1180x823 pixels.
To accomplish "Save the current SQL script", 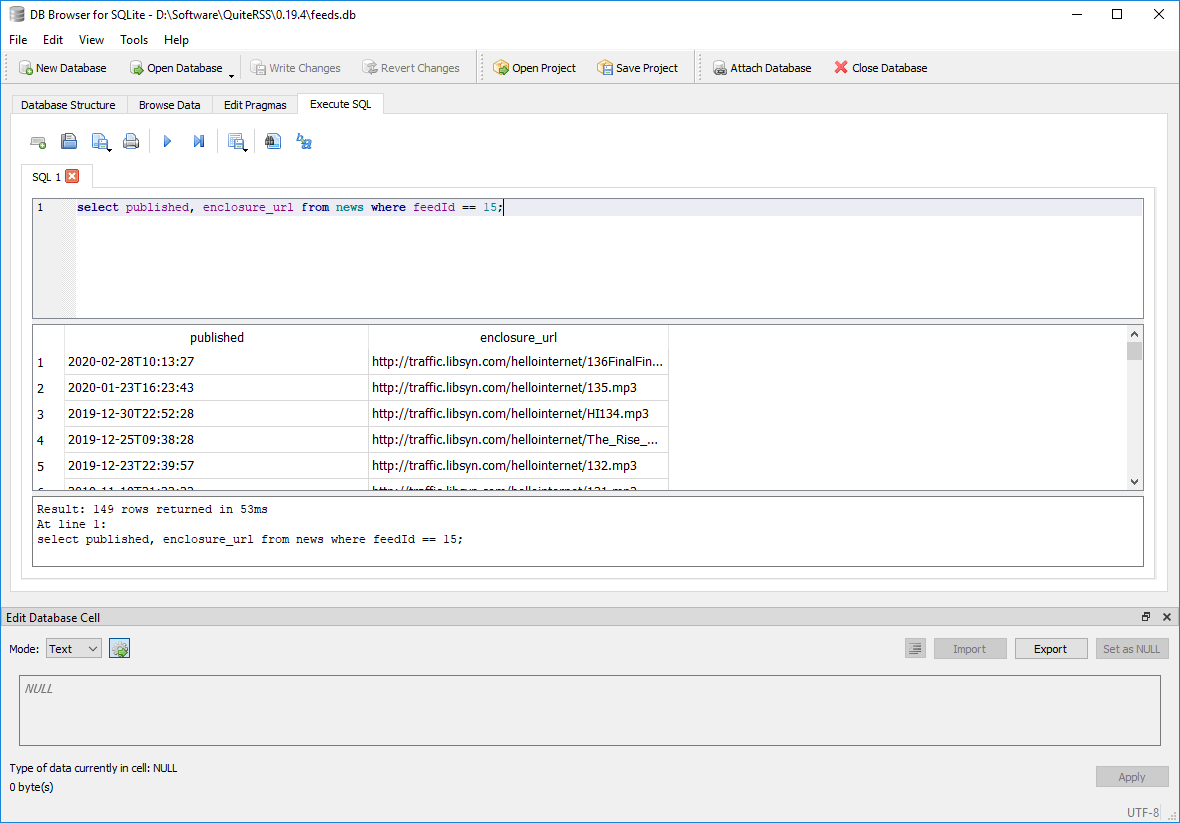I will (x=99, y=140).
